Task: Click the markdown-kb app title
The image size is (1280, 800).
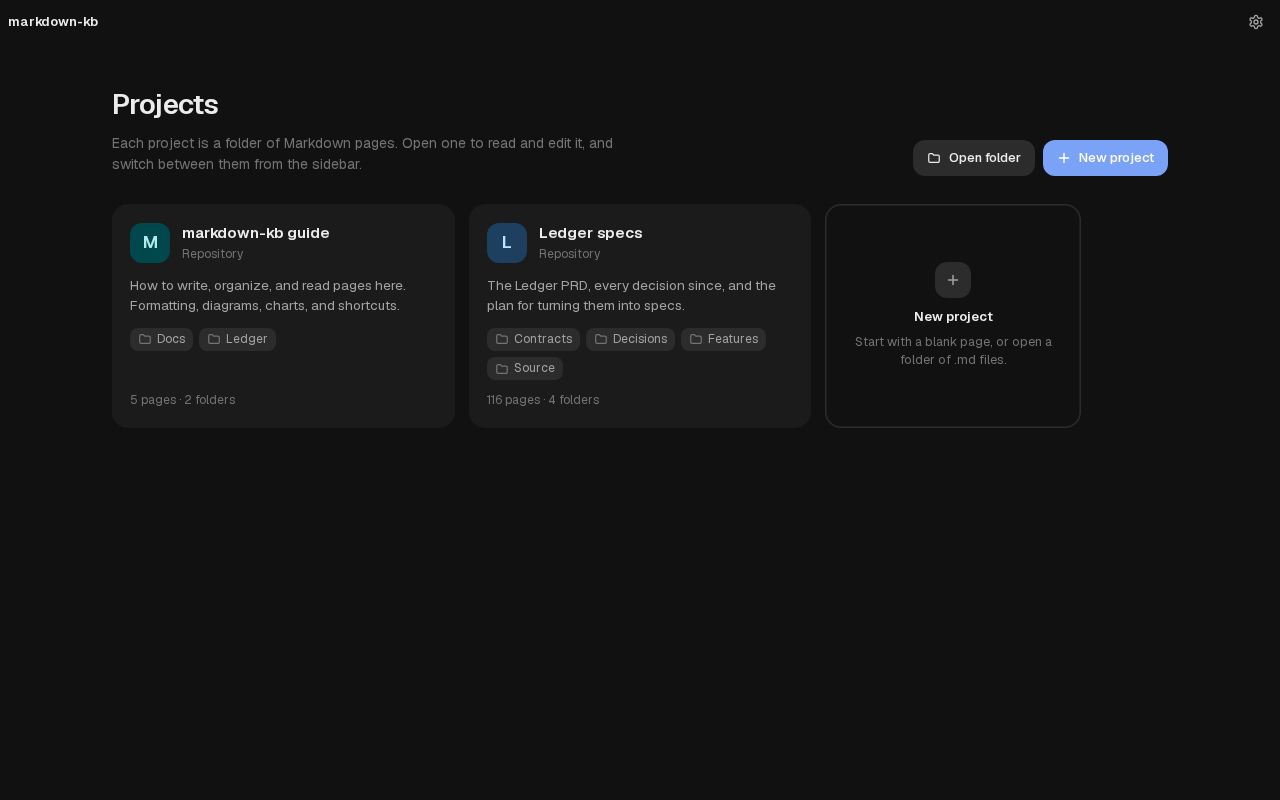Action: coord(53,22)
